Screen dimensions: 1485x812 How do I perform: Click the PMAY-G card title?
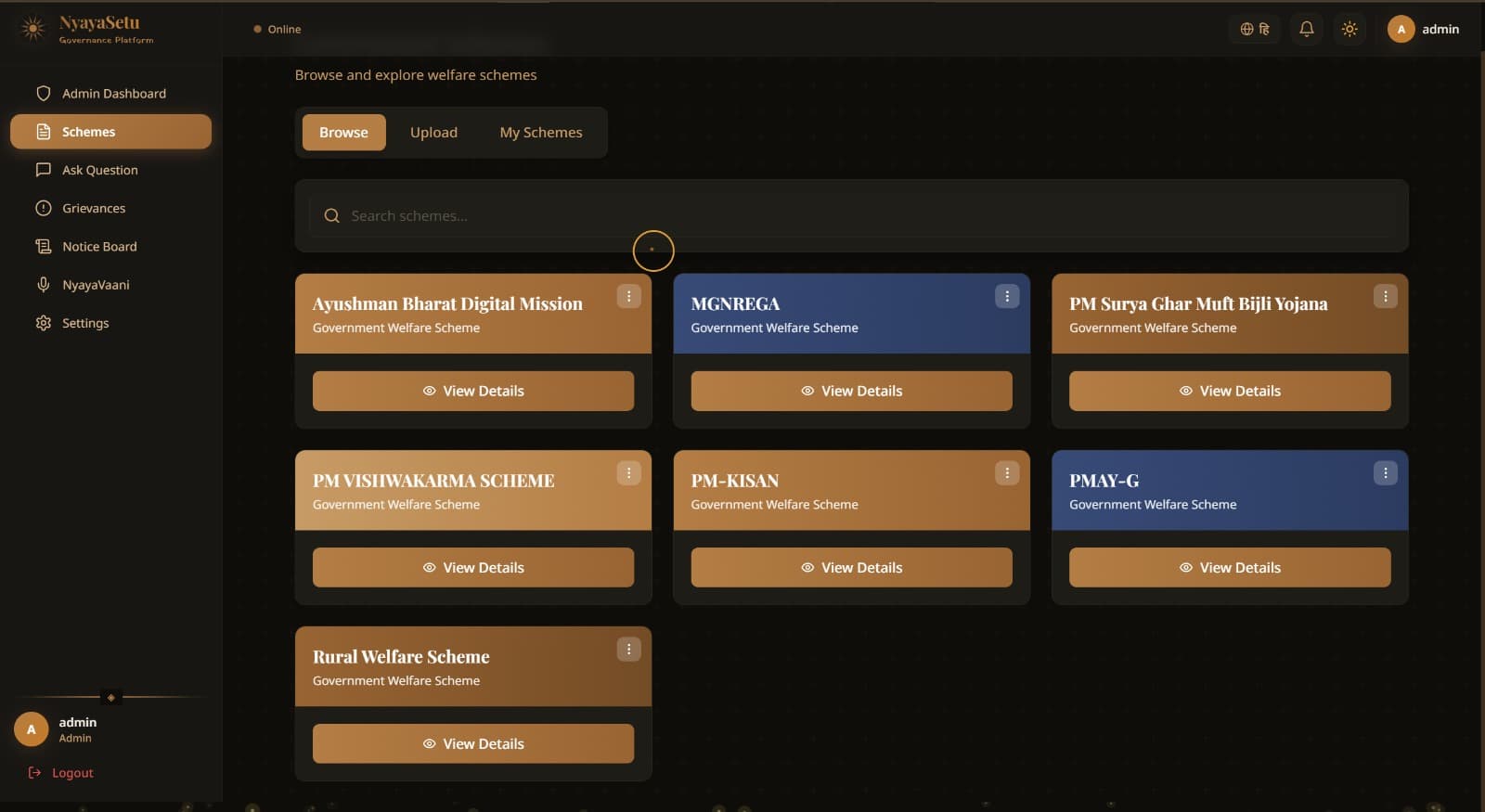(1104, 481)
